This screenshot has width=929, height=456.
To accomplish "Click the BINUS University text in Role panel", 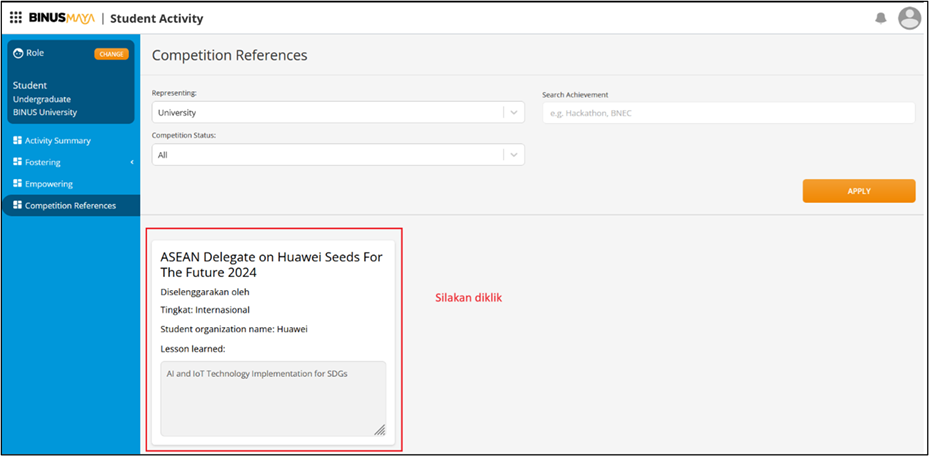I will [45, 112].
